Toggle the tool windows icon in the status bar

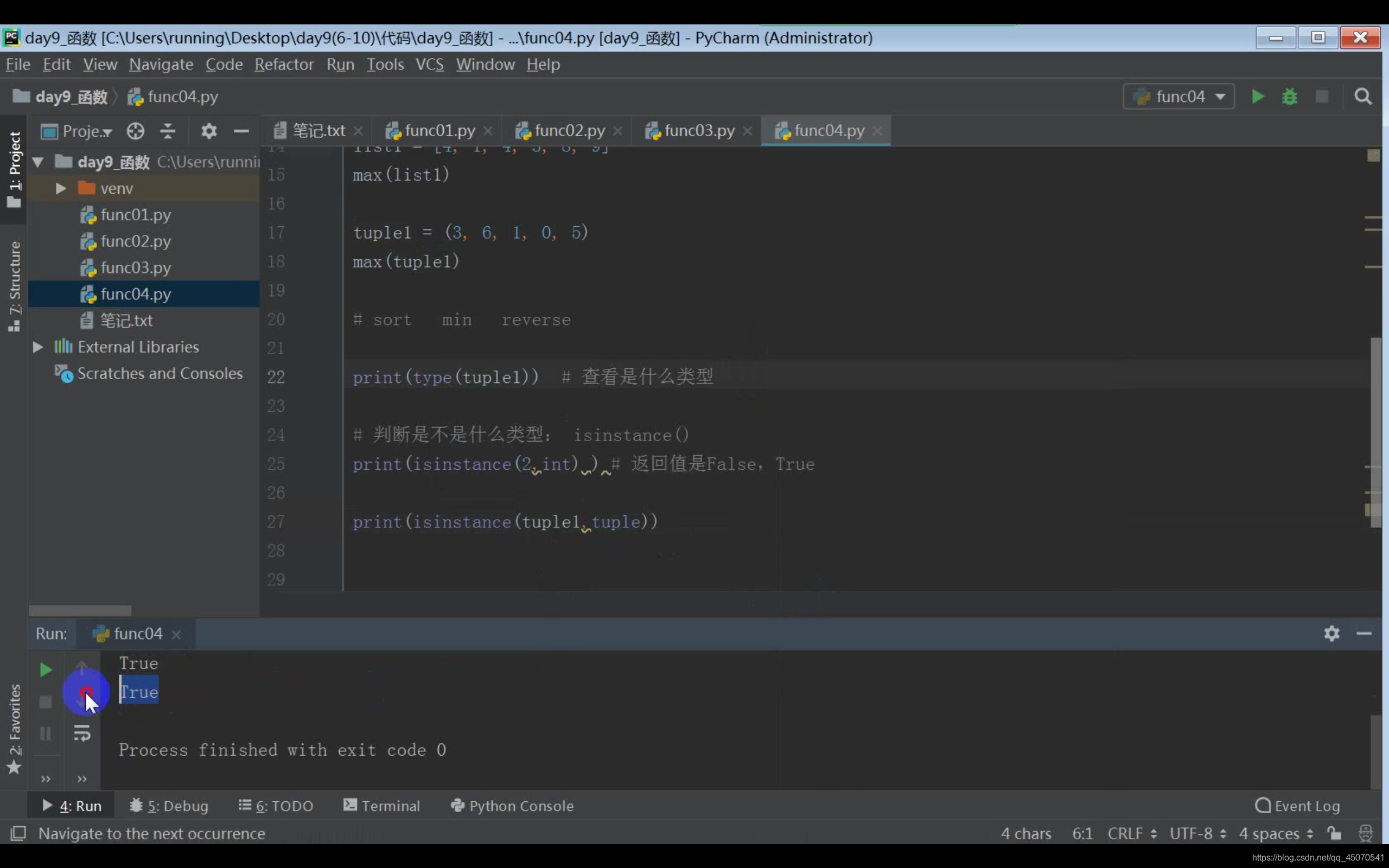18,833
